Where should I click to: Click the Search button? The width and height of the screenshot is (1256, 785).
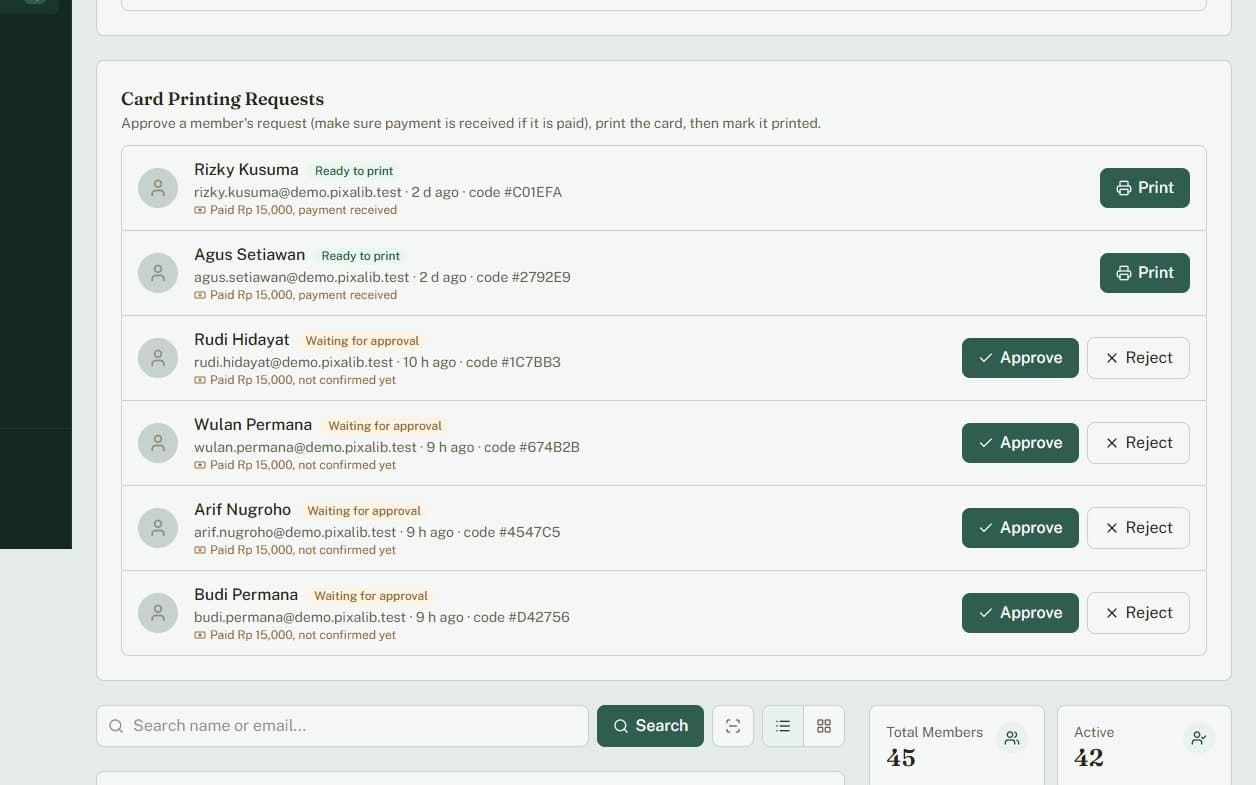tap(650, 726)
